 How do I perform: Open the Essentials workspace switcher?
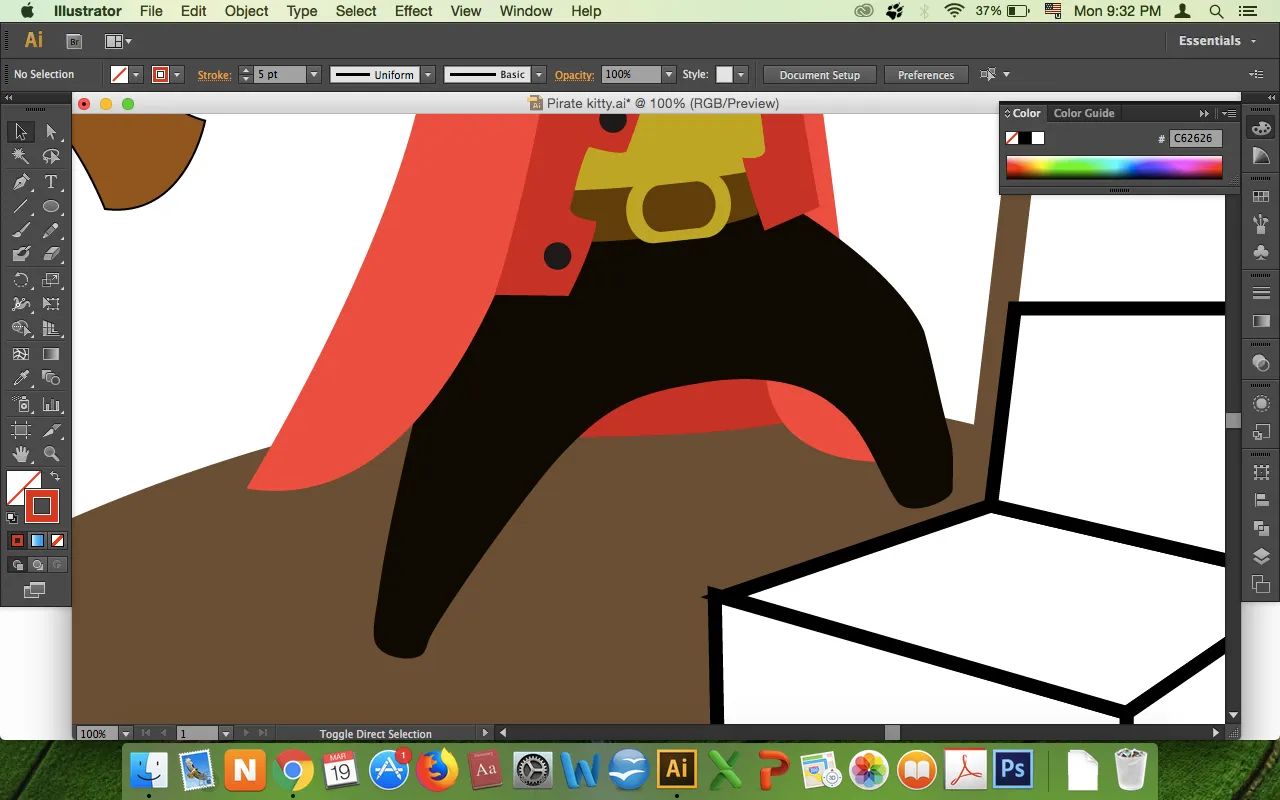(x=1216, y=41)
